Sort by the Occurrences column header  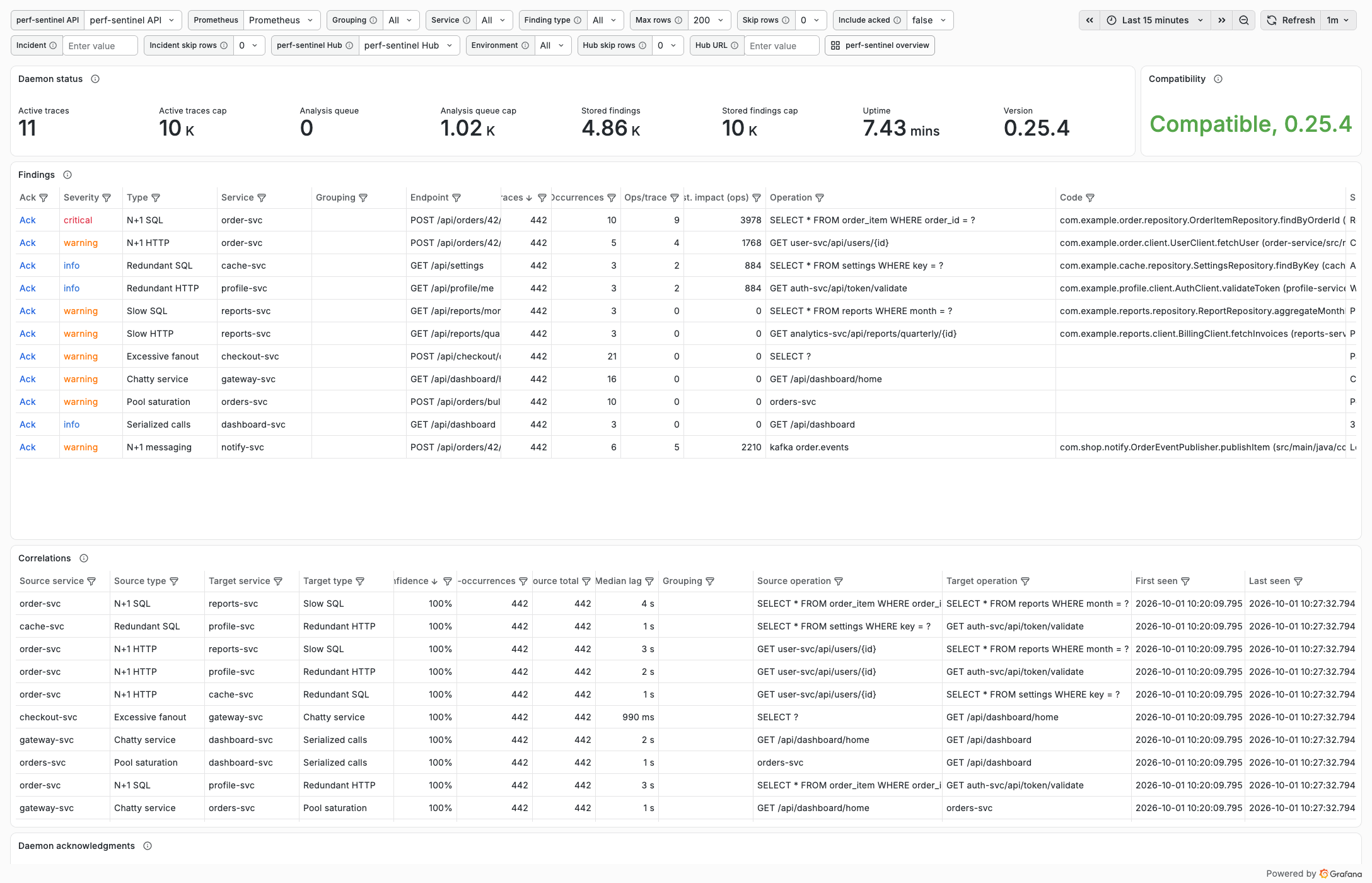click(577, 197)
